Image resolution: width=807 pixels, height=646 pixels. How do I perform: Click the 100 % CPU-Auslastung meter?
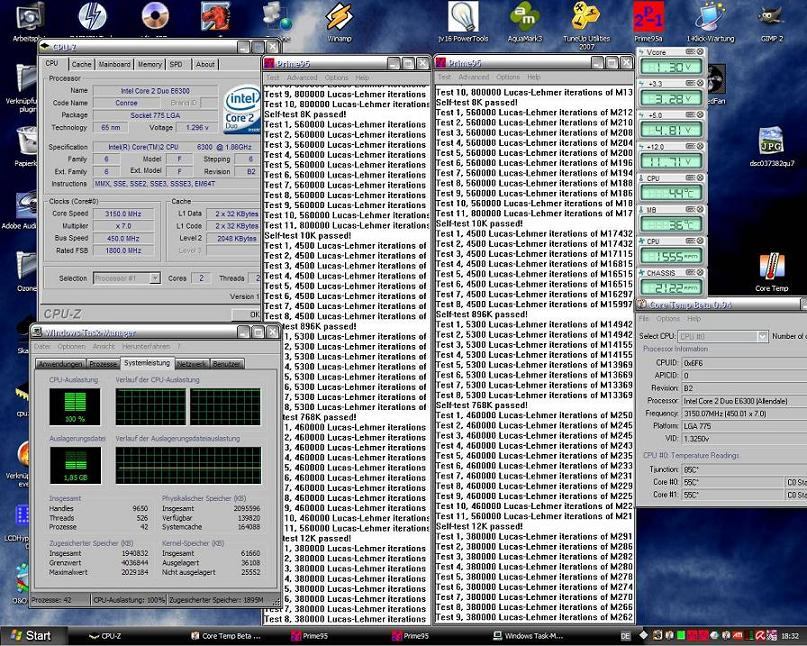pos(75,407)
